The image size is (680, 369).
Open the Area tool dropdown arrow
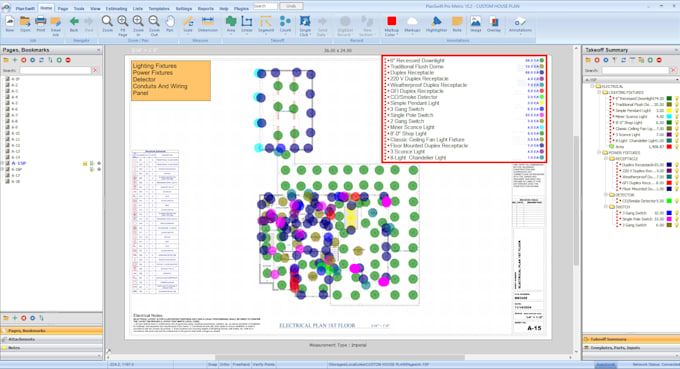pos(231,35)
